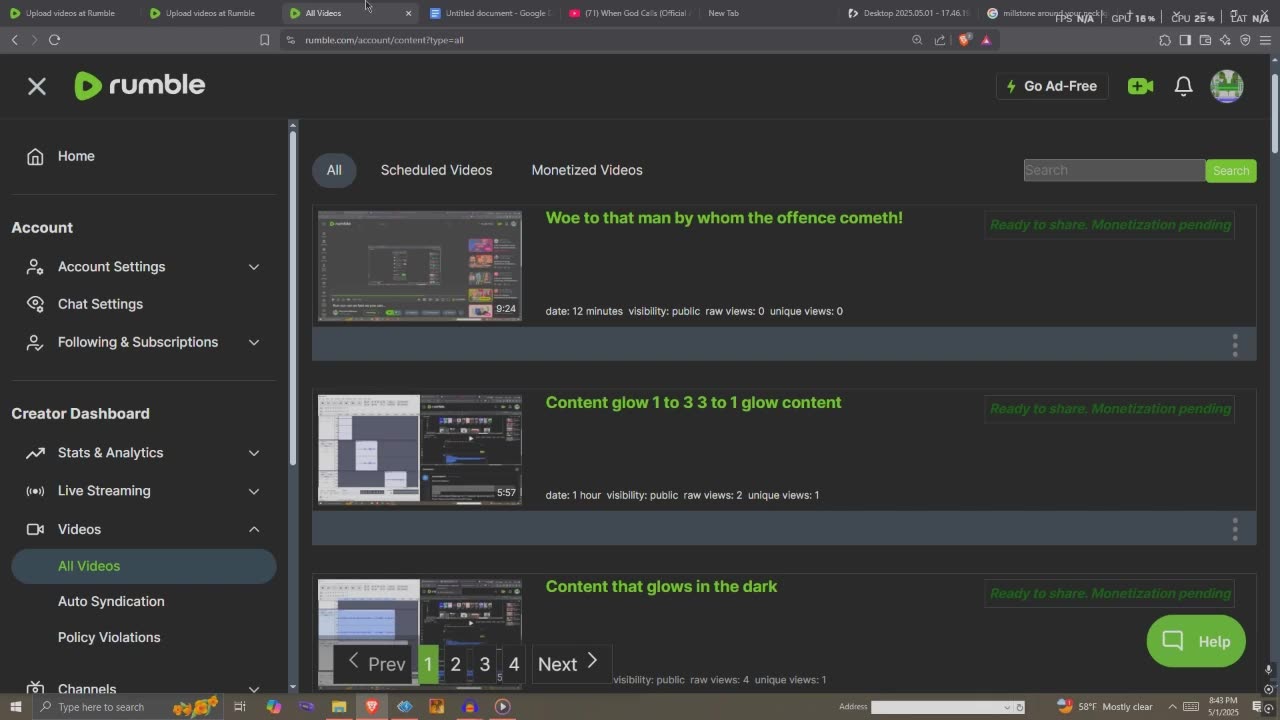
Task: Reload the page with the refresh icon
Action: click(54, 40)
